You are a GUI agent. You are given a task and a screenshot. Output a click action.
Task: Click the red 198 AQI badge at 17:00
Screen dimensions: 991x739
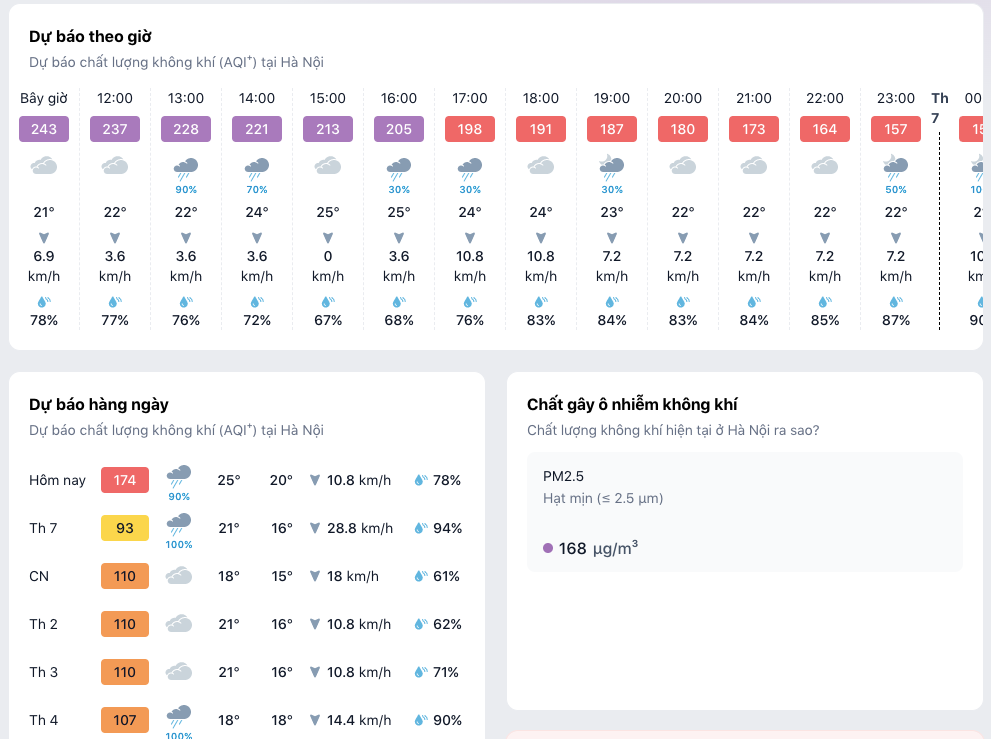470,129
